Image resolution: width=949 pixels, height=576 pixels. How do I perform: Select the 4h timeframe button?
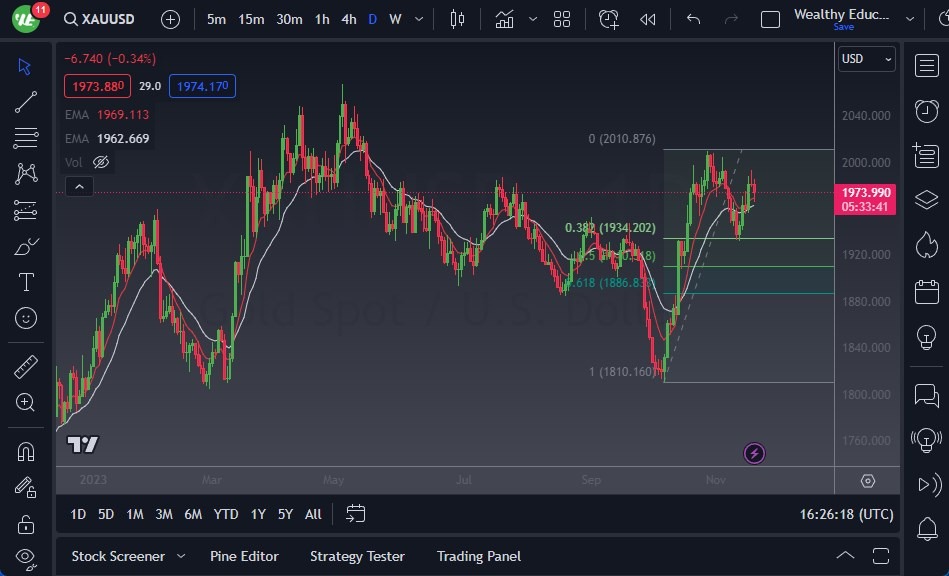(x=348, y=19)
